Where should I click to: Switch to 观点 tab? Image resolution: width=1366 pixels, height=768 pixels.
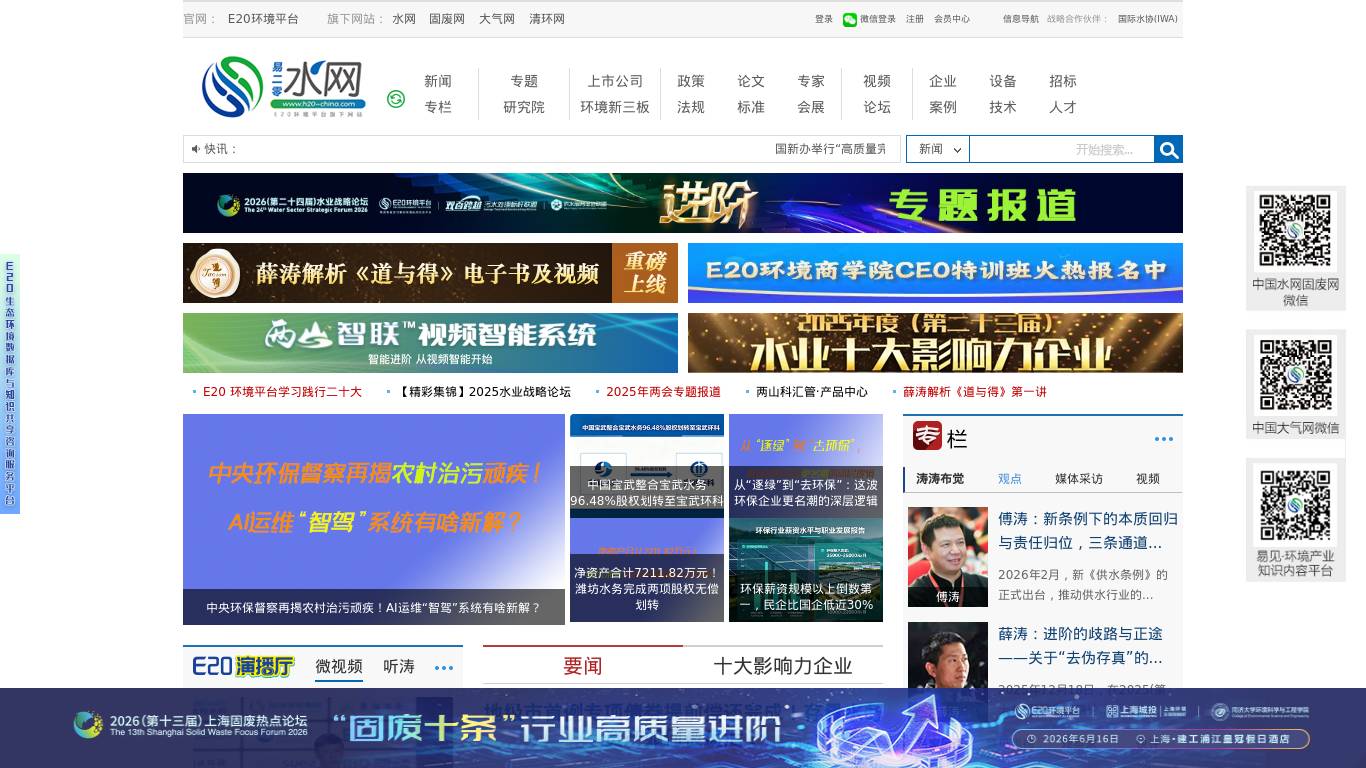1010,479
